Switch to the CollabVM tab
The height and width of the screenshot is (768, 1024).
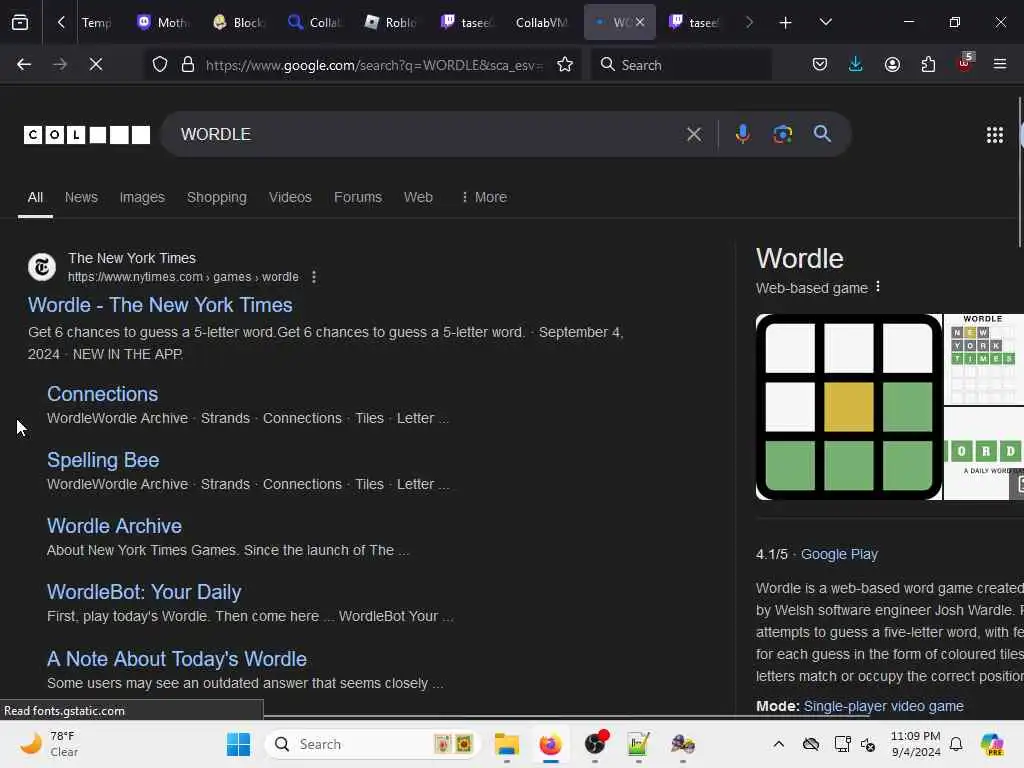click(x=541, y=23)
